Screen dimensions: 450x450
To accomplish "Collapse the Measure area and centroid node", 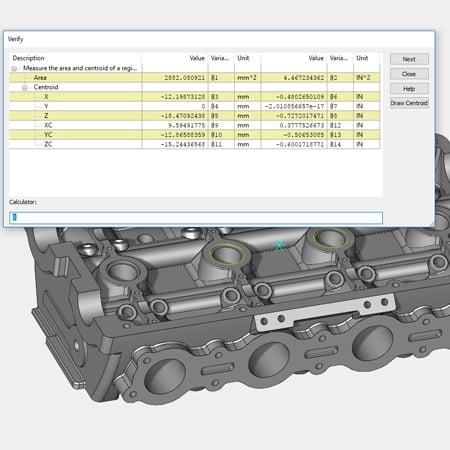I will [x=14, y=69].
